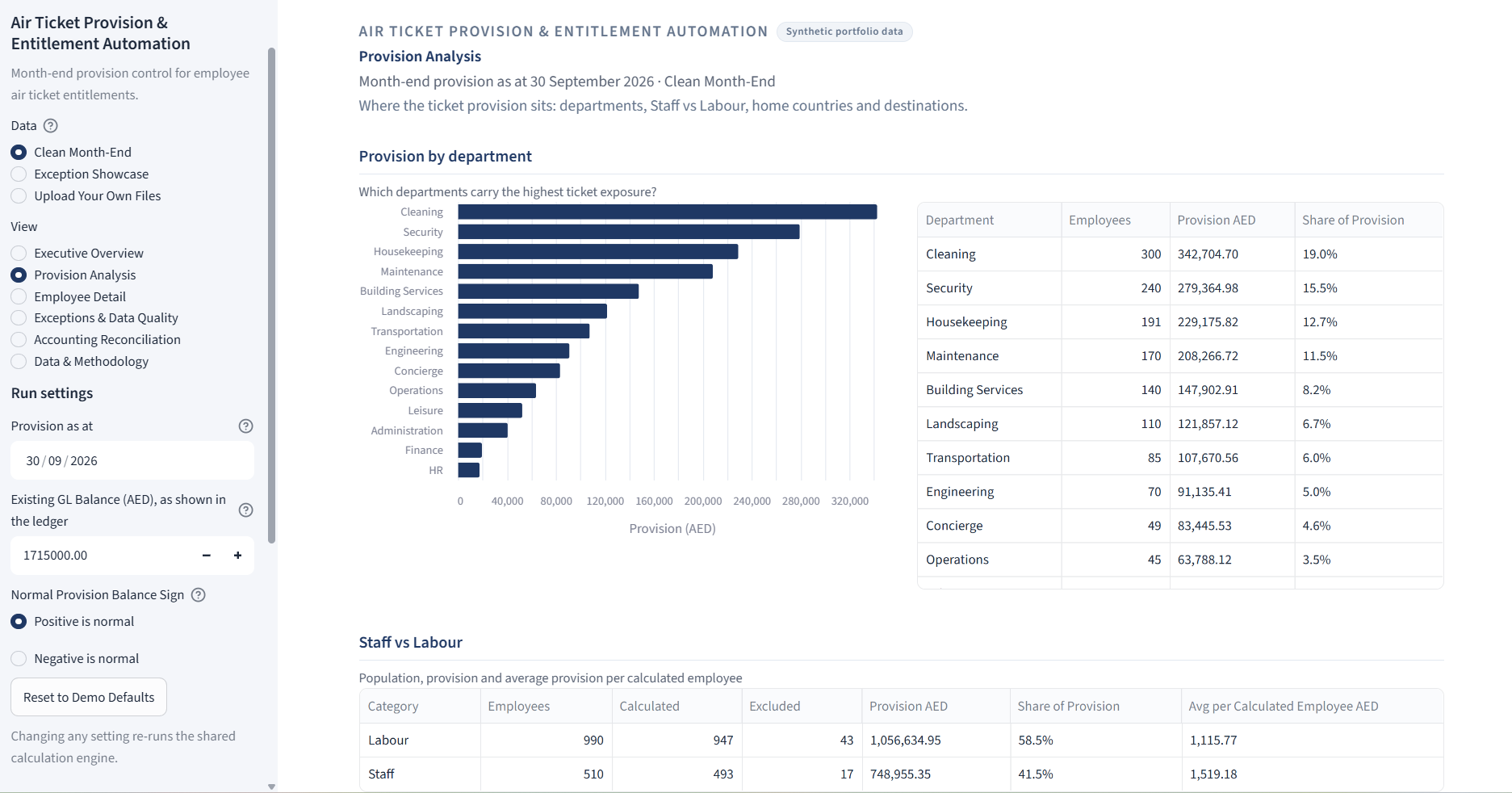The width and height of the screenshot is (1512, 793).
Task: Click the Staff row category cell
Action: [421, 774]
